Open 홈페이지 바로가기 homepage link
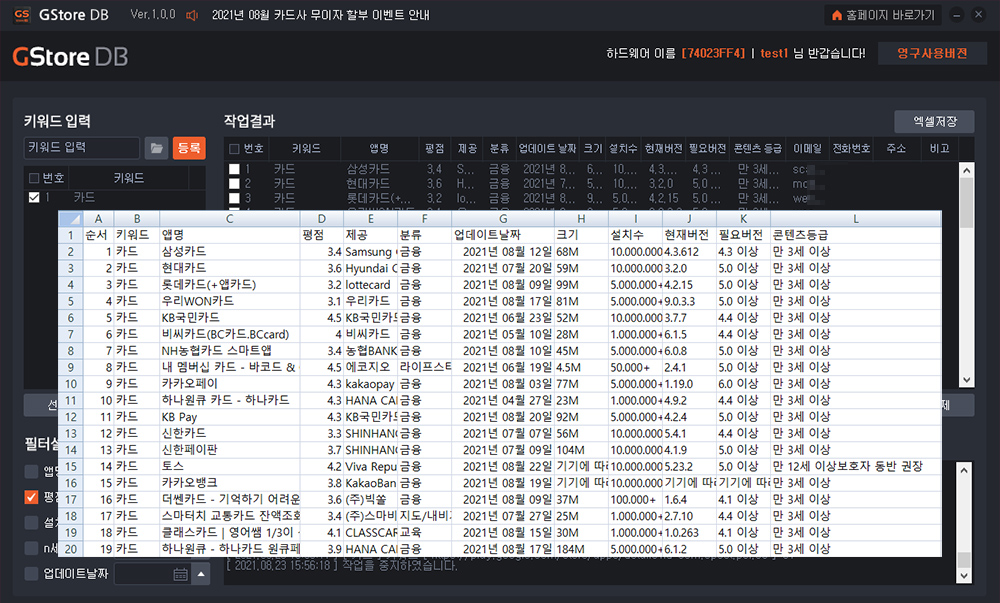Screen dimensions: 1000x603 click(x=882, y=15)
